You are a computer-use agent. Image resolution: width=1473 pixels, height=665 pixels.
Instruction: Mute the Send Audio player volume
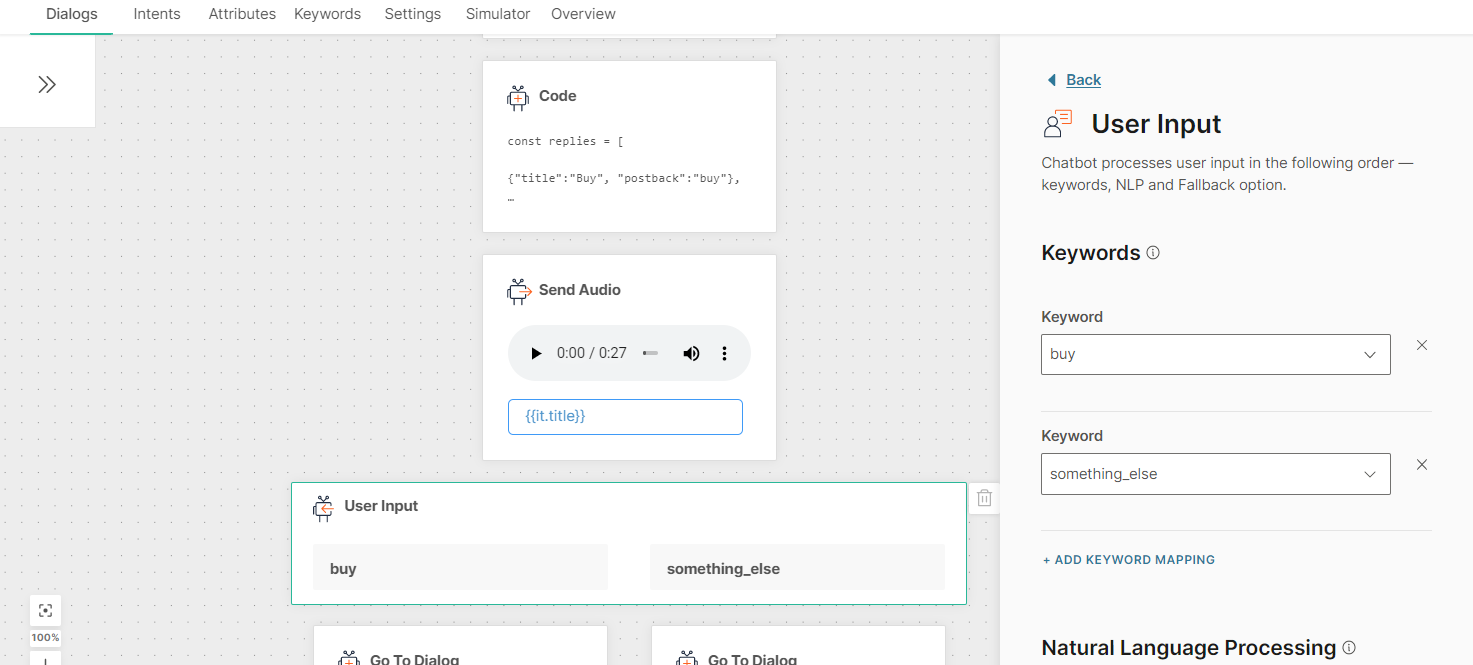[x=691, y=353]
